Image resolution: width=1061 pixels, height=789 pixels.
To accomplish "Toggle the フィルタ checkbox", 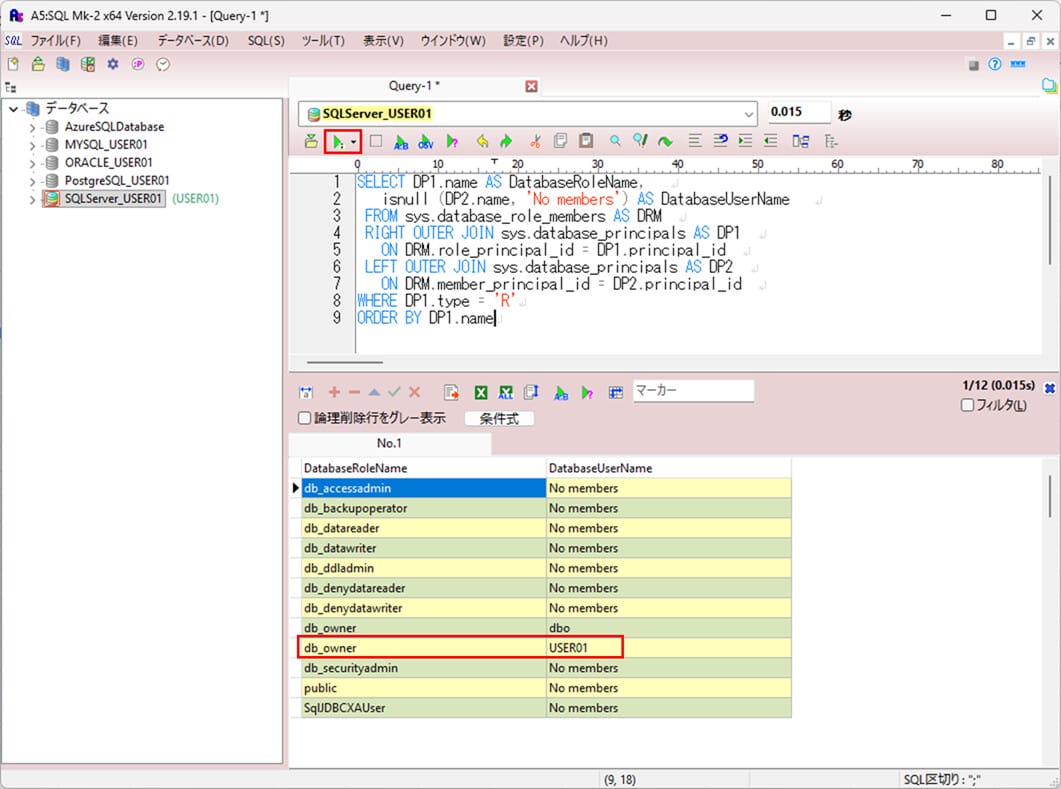I will coord(967,405).
